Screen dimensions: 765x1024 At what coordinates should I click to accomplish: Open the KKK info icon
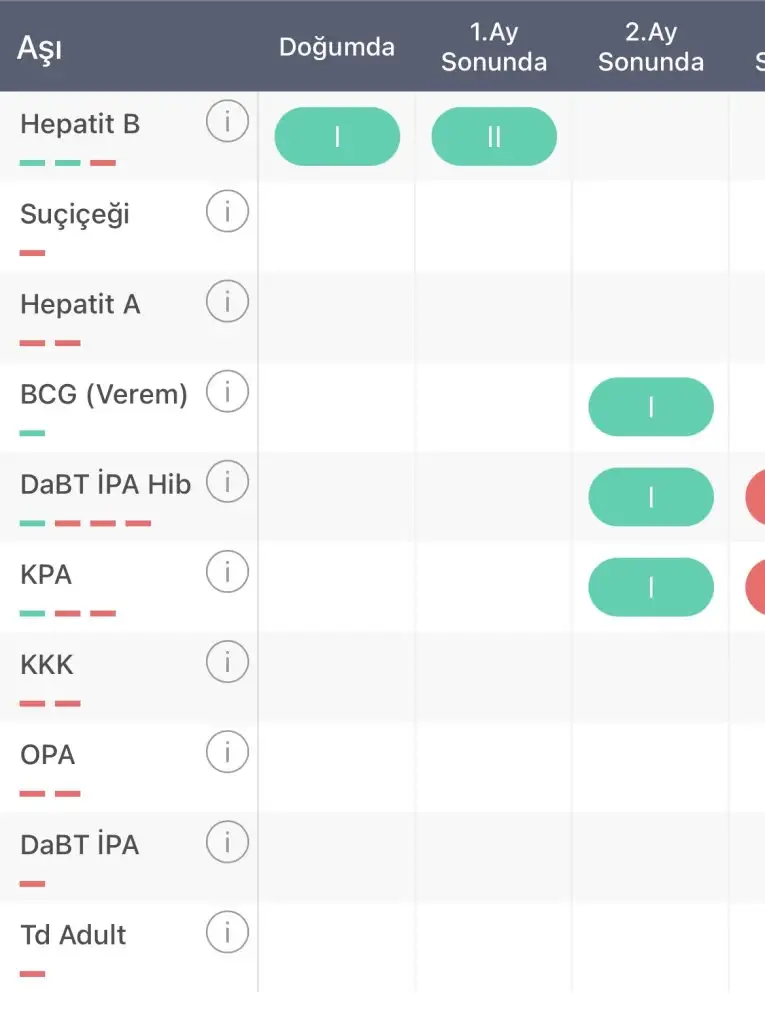point(227,663)
